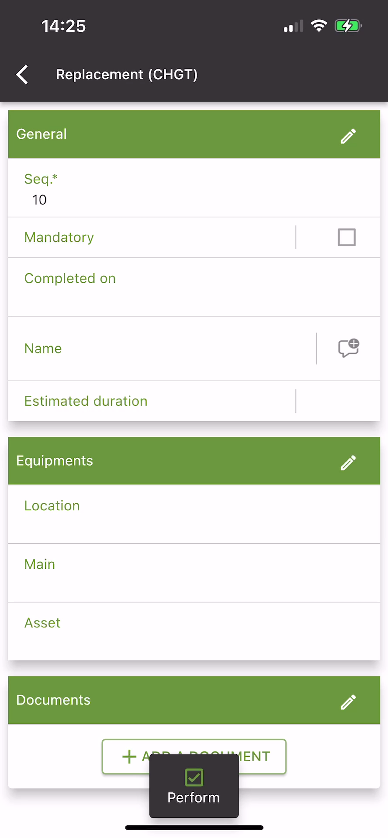Tap the Perform checkmark icon

tap(193, 777)
